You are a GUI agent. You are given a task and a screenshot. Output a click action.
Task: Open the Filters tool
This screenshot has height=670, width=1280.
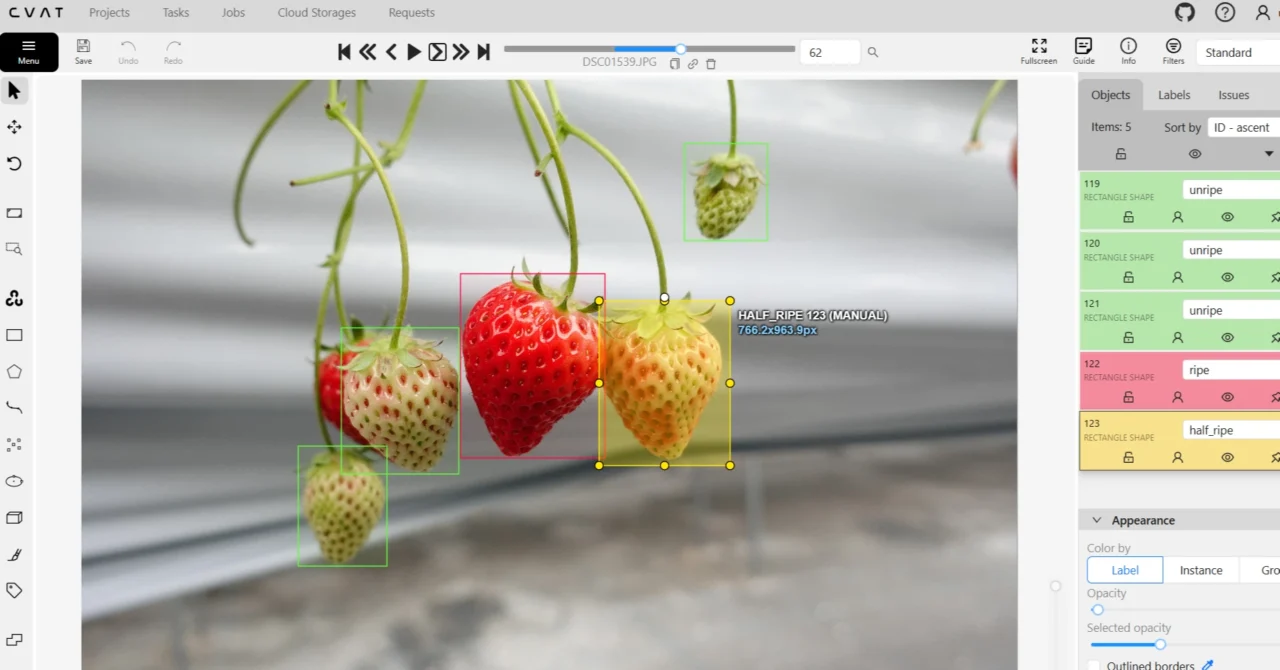[x=1173, y=52]
